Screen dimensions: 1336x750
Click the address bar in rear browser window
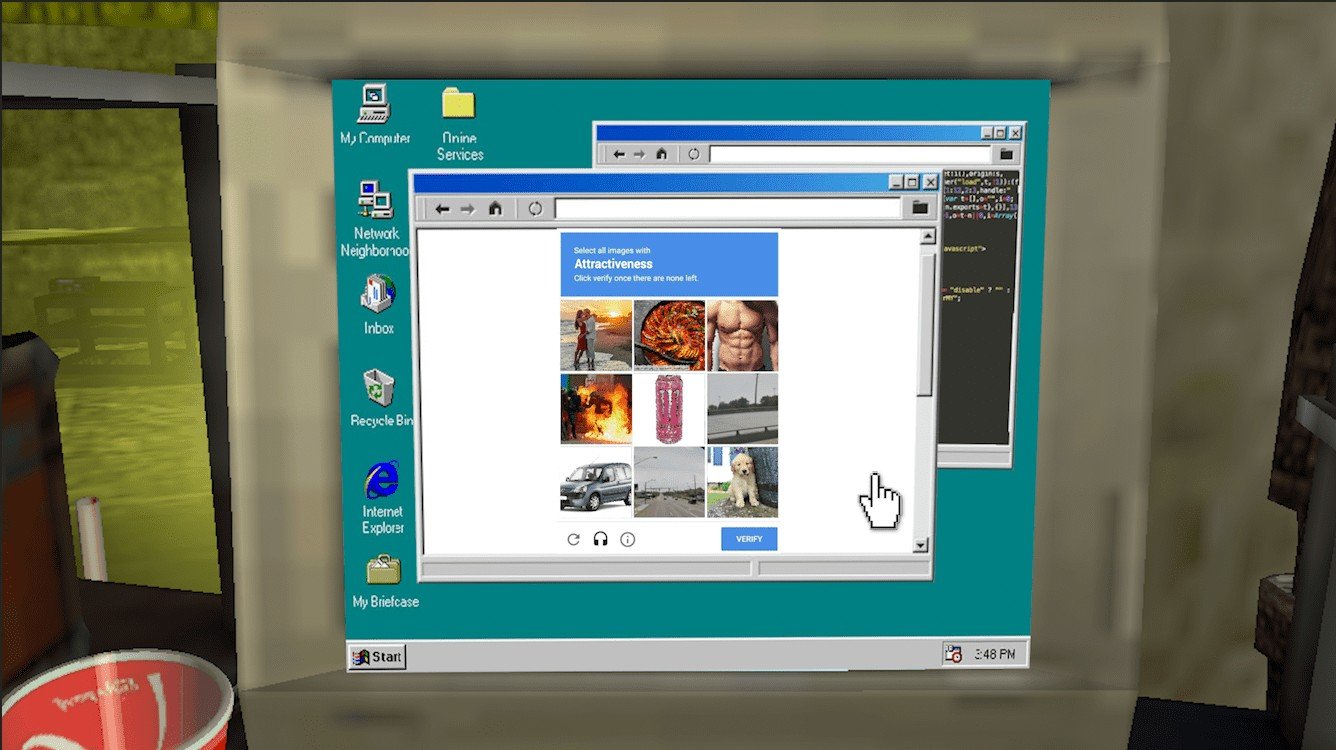[850, 154]
